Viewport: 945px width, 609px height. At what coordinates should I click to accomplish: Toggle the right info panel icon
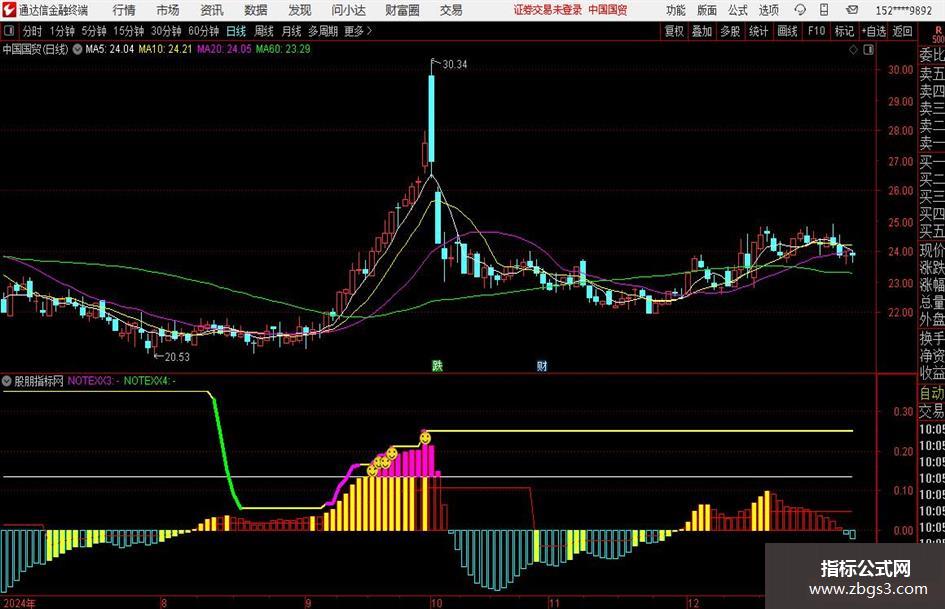[868, 50]
